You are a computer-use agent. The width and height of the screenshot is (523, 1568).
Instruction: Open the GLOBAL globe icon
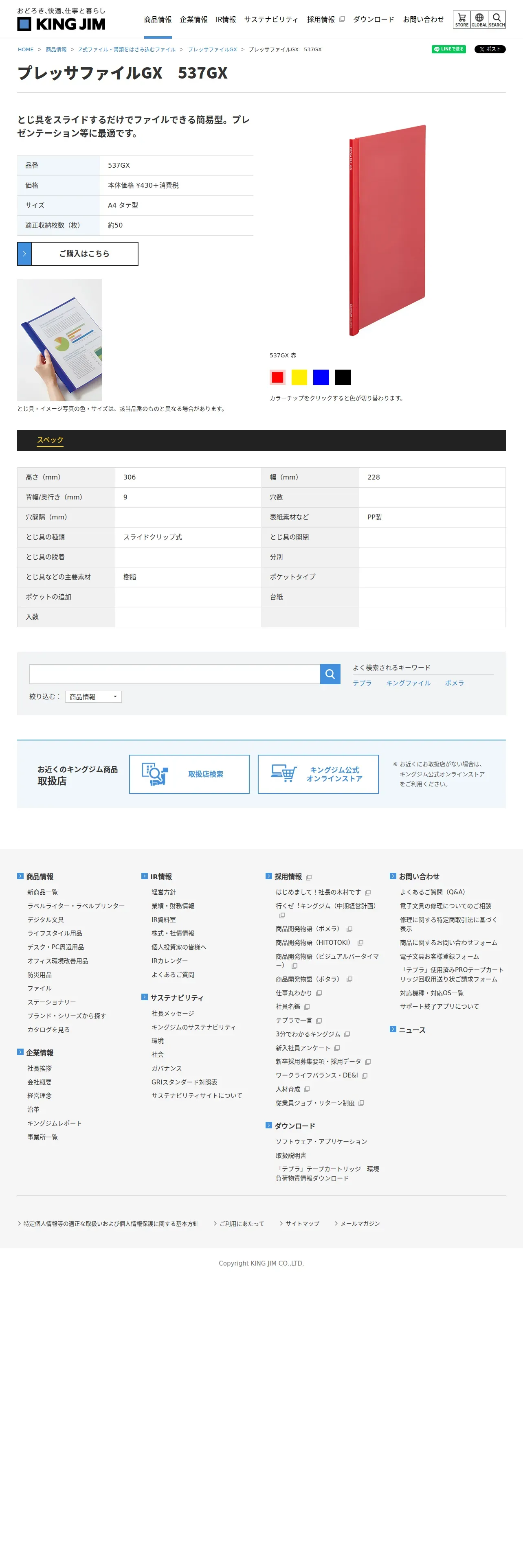click(479, 20)
